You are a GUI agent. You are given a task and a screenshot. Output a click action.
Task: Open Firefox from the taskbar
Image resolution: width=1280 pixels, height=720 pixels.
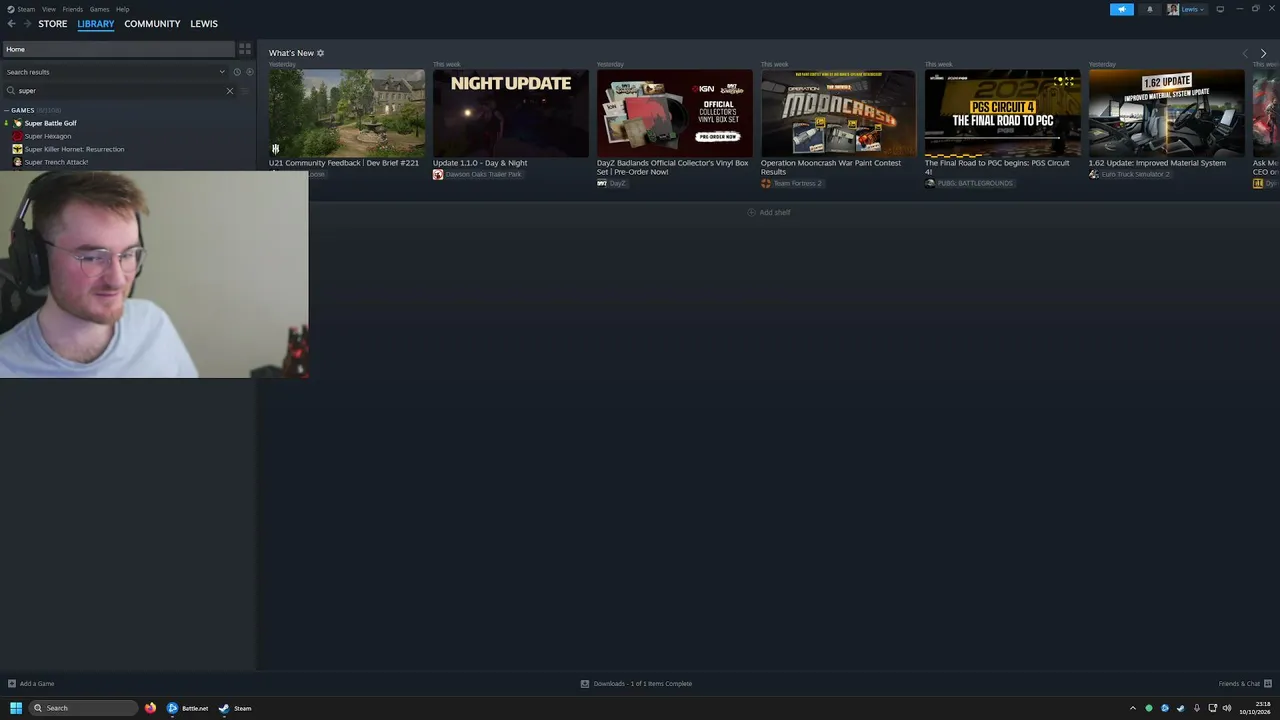tap(150, 708)
